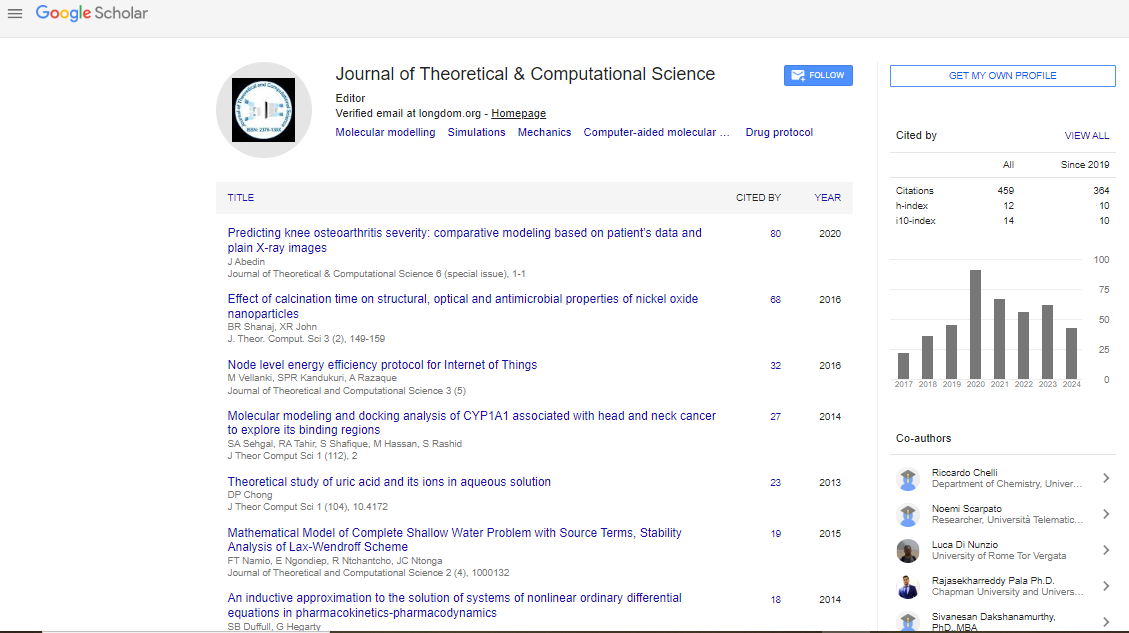Open View All citations link
The image size is (1129, 633).
coord(1086,136)
